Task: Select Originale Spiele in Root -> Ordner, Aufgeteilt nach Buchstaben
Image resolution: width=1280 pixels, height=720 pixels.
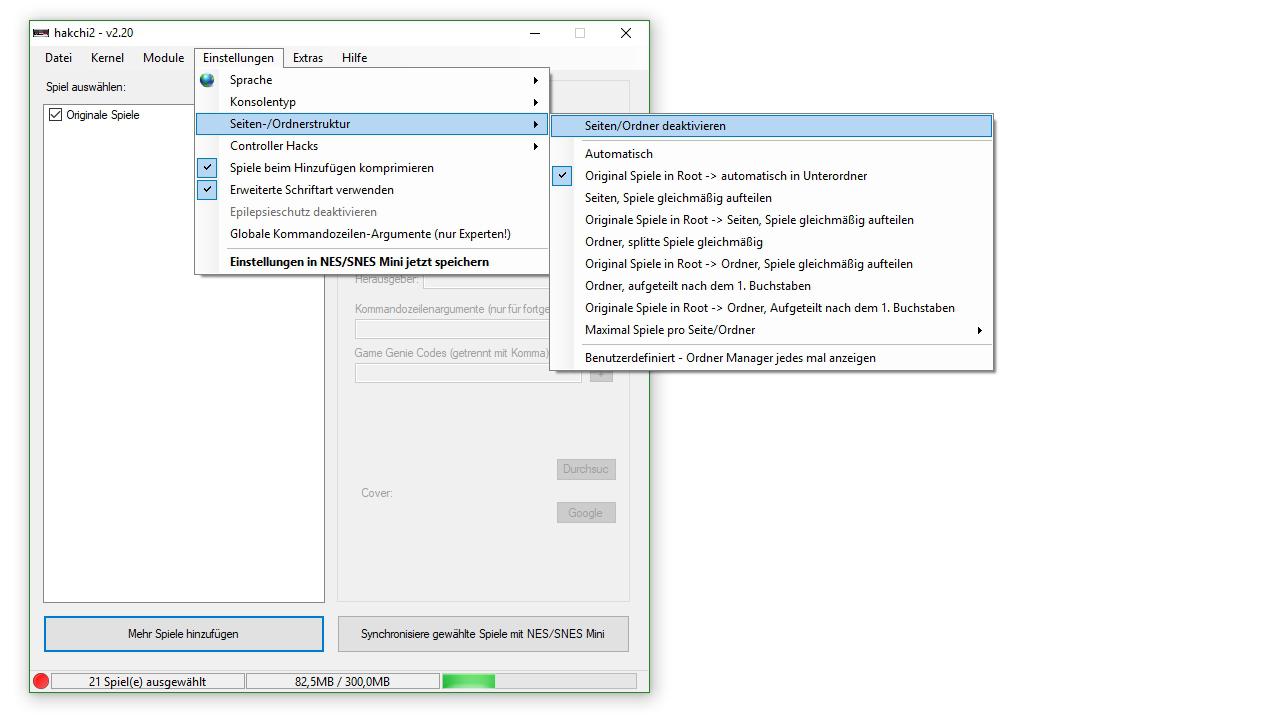Action: (772, 308)
